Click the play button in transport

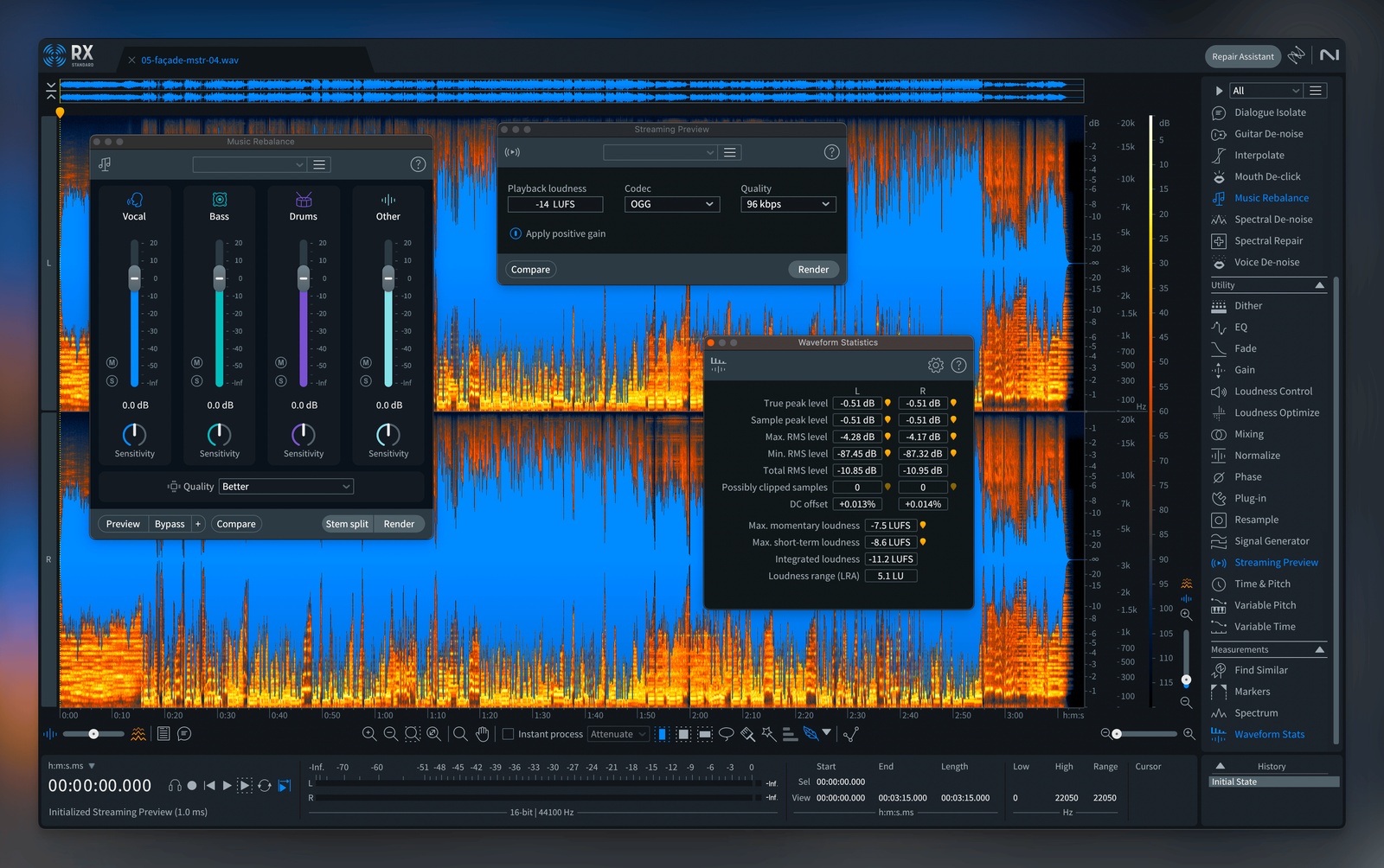(x=227, y=786)
